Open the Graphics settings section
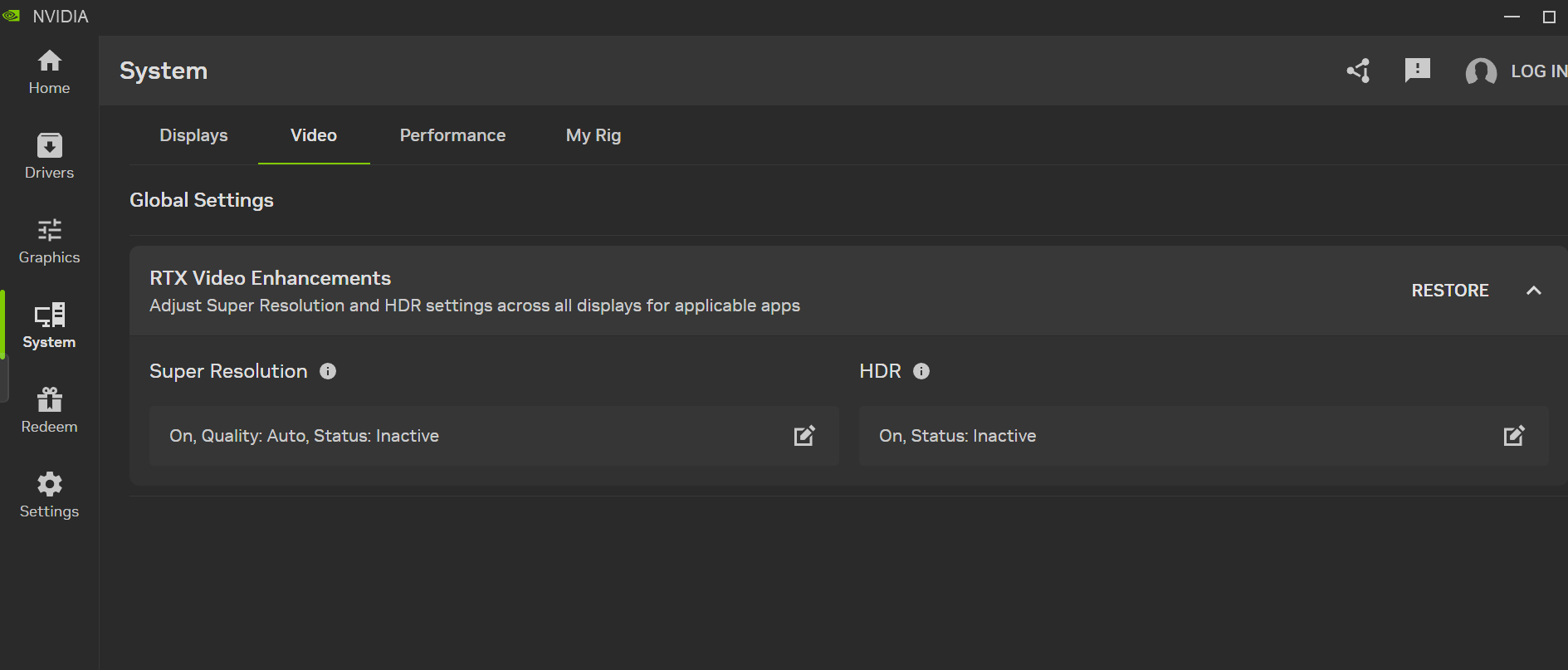 49,241
